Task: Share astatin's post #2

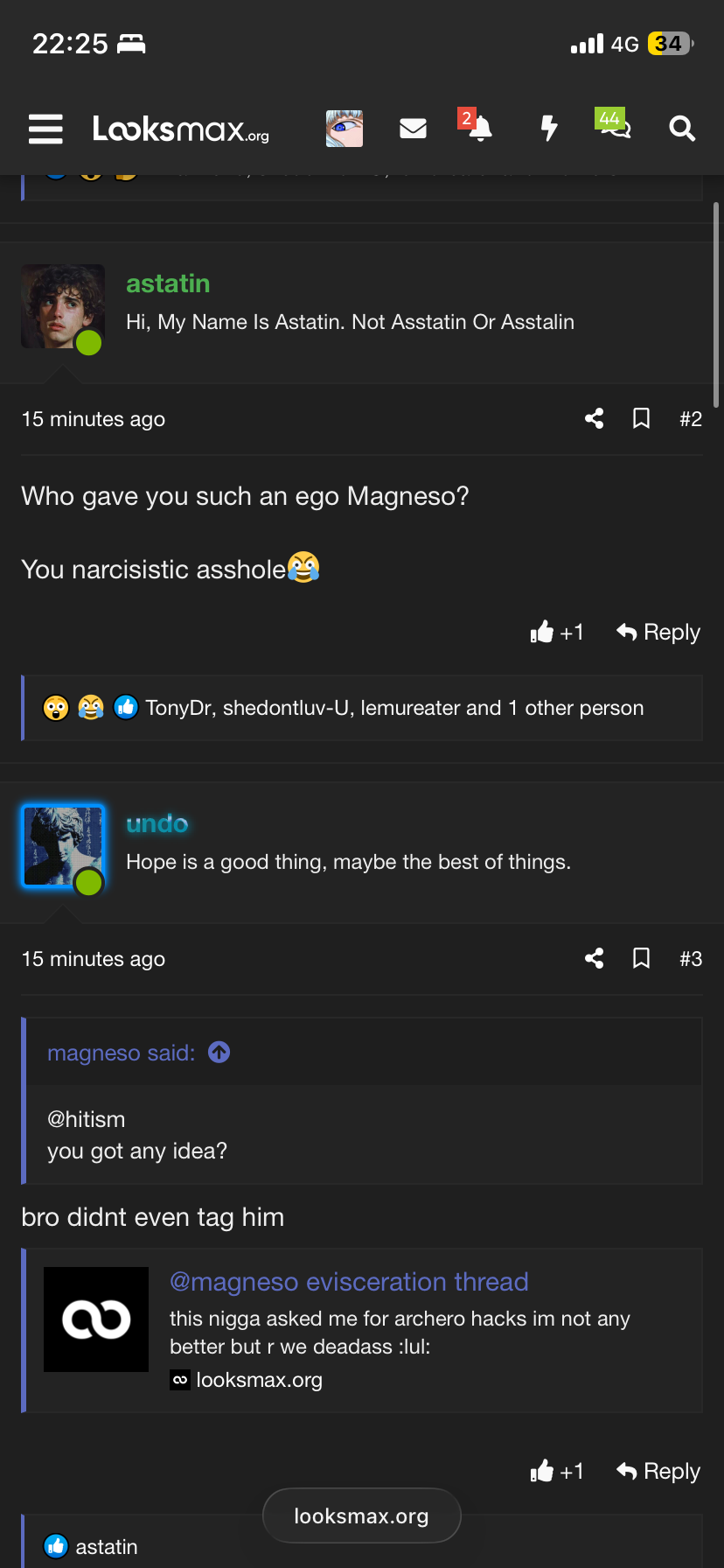Action: [595, 419]
